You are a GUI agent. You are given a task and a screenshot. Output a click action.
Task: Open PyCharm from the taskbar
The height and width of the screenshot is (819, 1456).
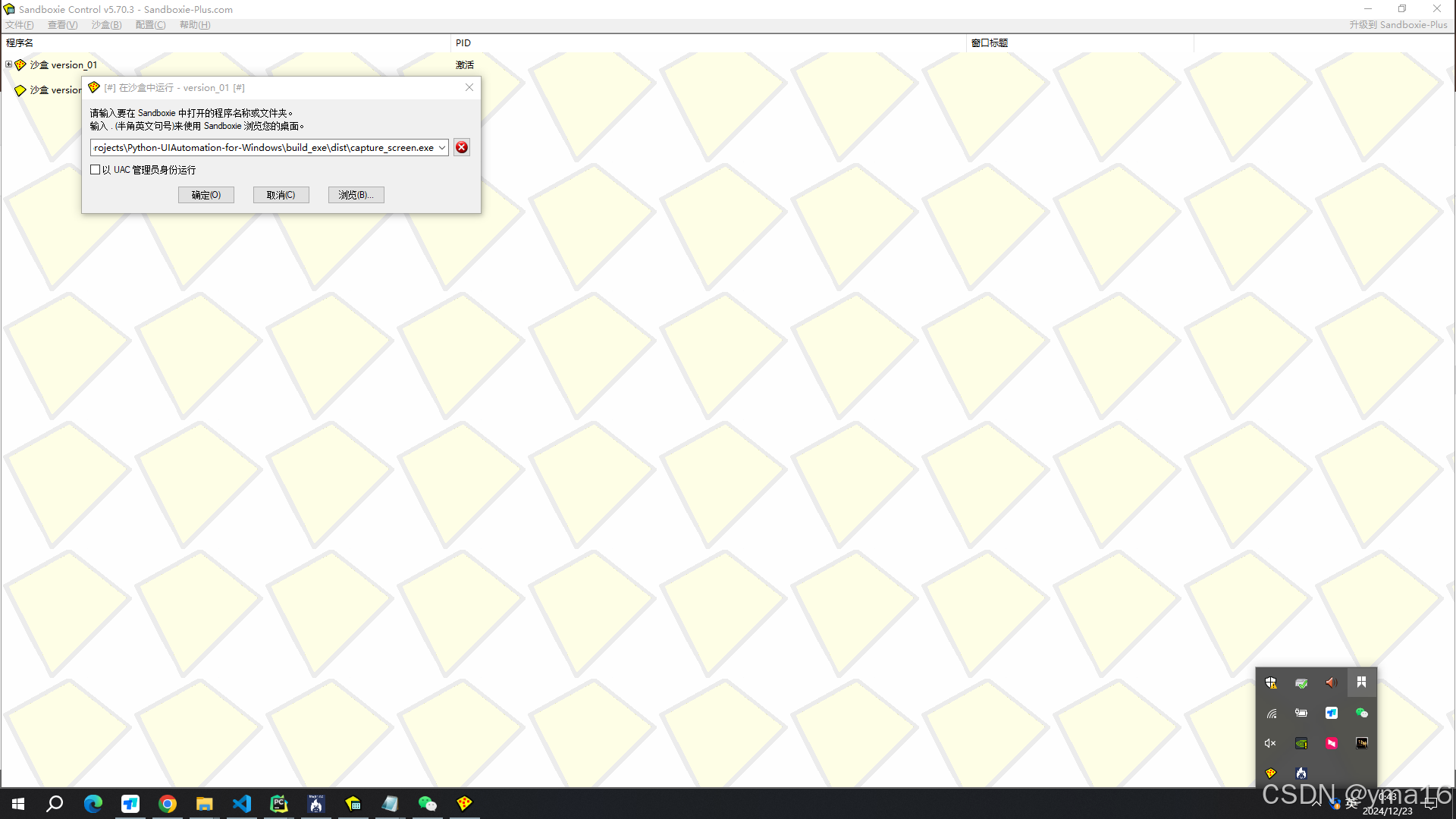[x=279, y=804]
